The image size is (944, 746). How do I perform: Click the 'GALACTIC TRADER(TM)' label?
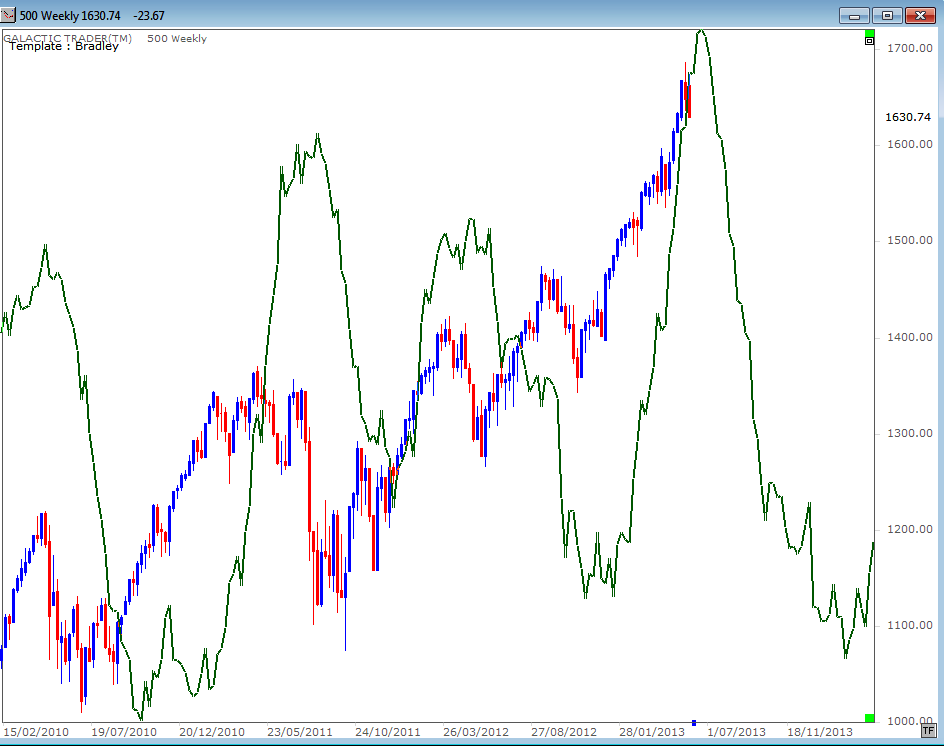point(67,38)
